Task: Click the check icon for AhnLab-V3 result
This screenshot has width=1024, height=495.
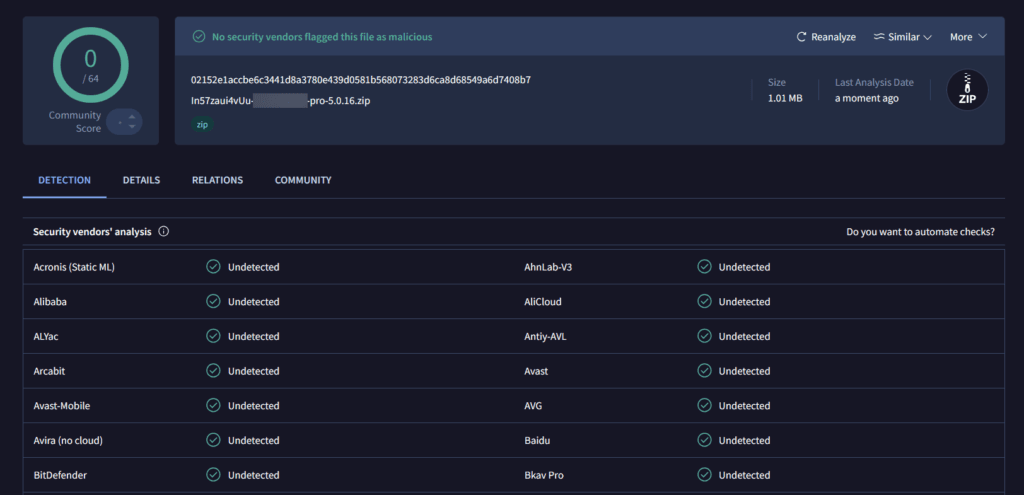Action: [704, 267]
